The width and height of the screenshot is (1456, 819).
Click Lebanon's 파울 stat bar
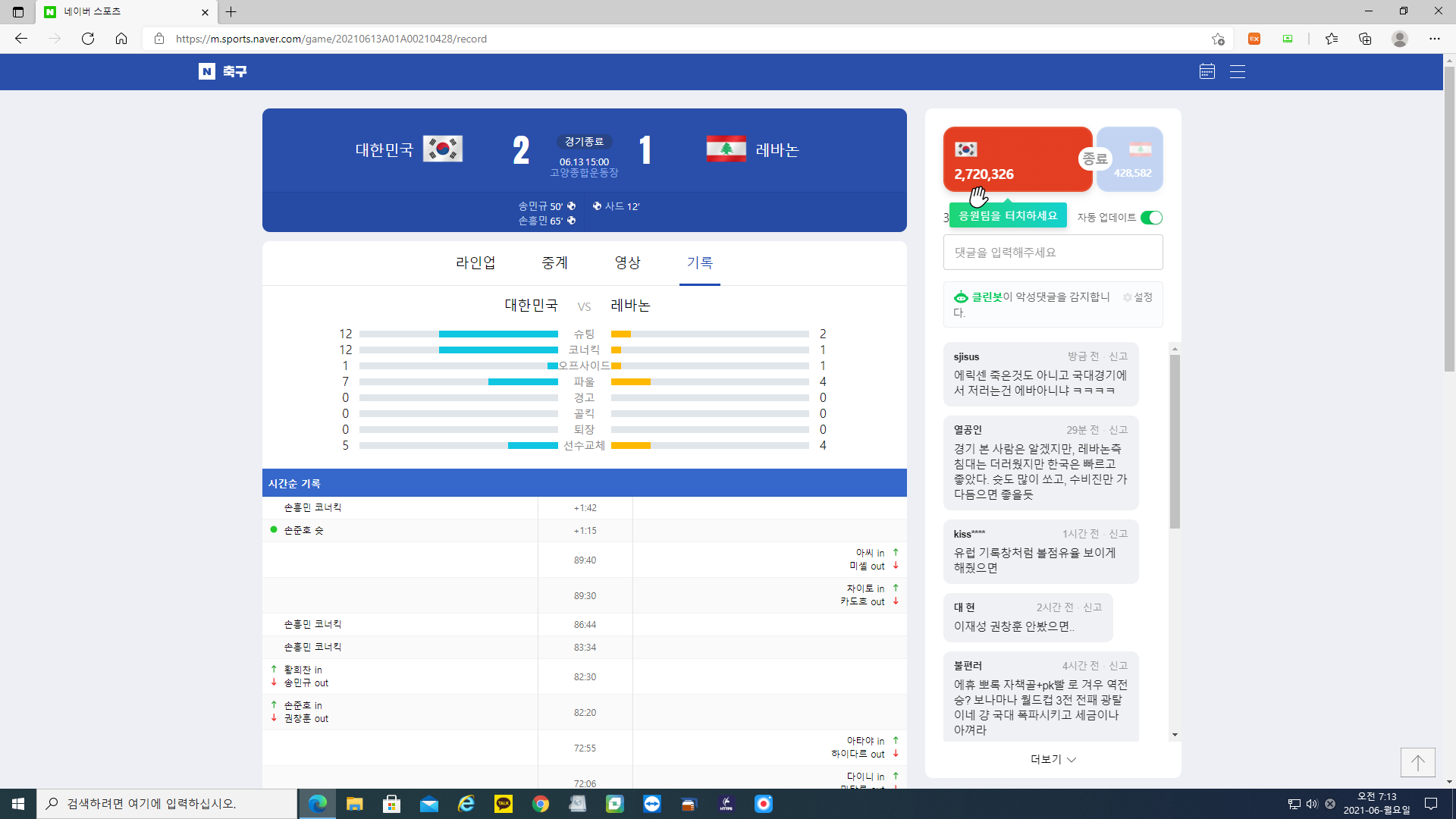[710, 381]
